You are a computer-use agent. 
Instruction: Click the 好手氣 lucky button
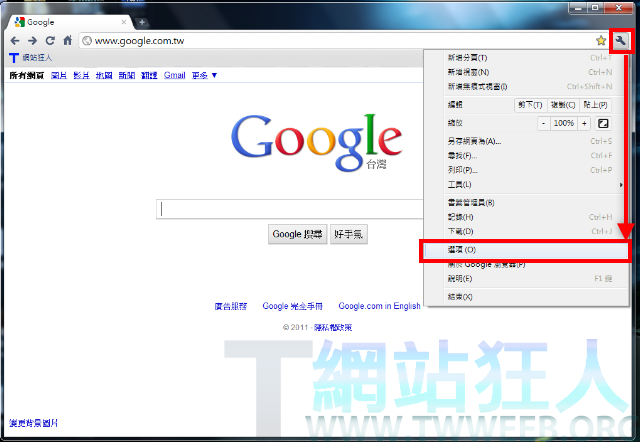point(349,234)
